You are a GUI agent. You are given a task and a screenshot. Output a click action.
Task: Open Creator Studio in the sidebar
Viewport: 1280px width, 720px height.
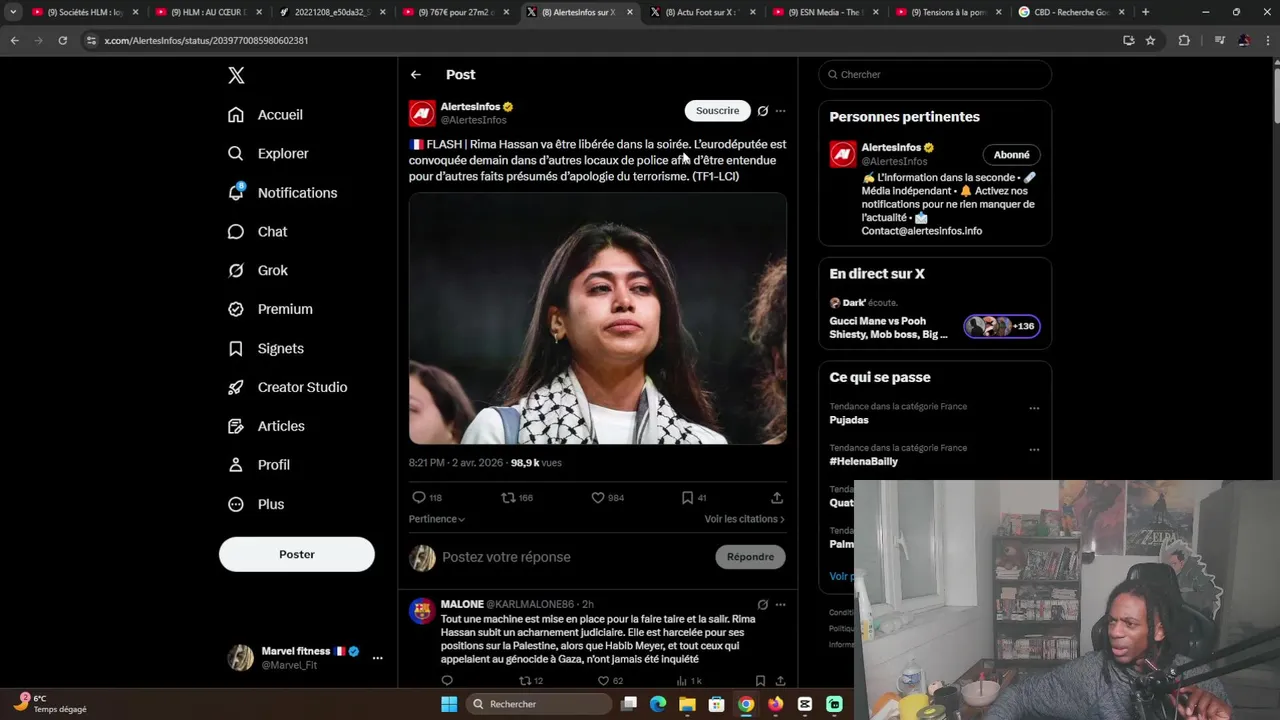(288, 387)
